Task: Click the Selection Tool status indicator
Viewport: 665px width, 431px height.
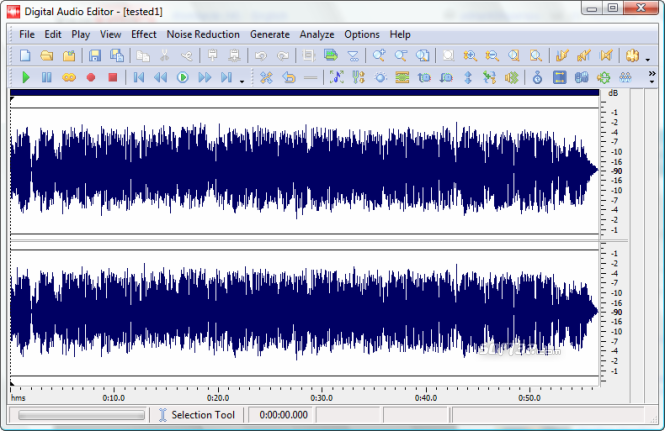Action: tap(197, 415)
